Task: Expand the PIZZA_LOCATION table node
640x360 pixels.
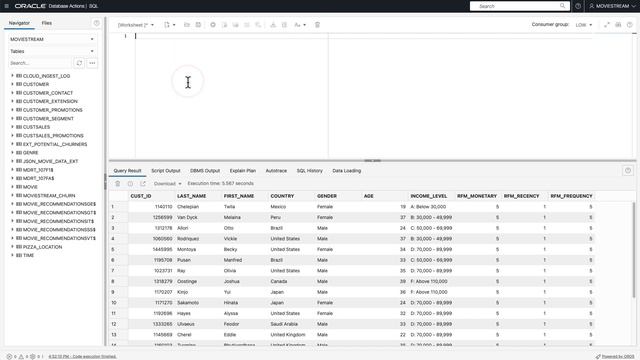Action: [x=12, y=247]
